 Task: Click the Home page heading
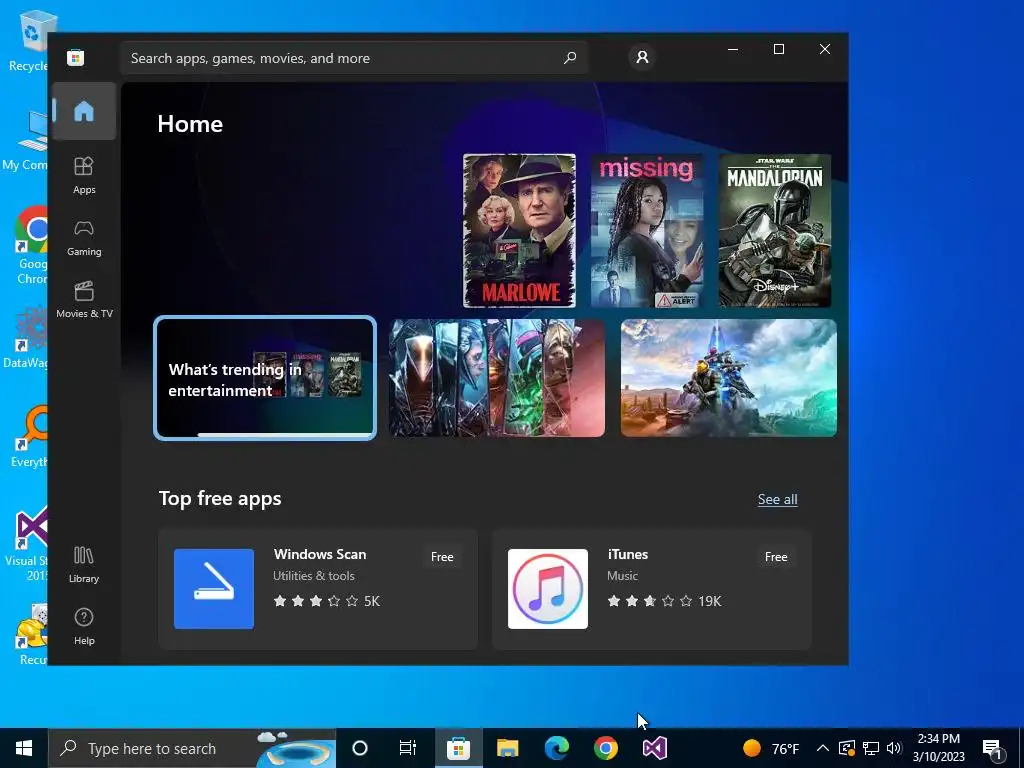(190, 124)
